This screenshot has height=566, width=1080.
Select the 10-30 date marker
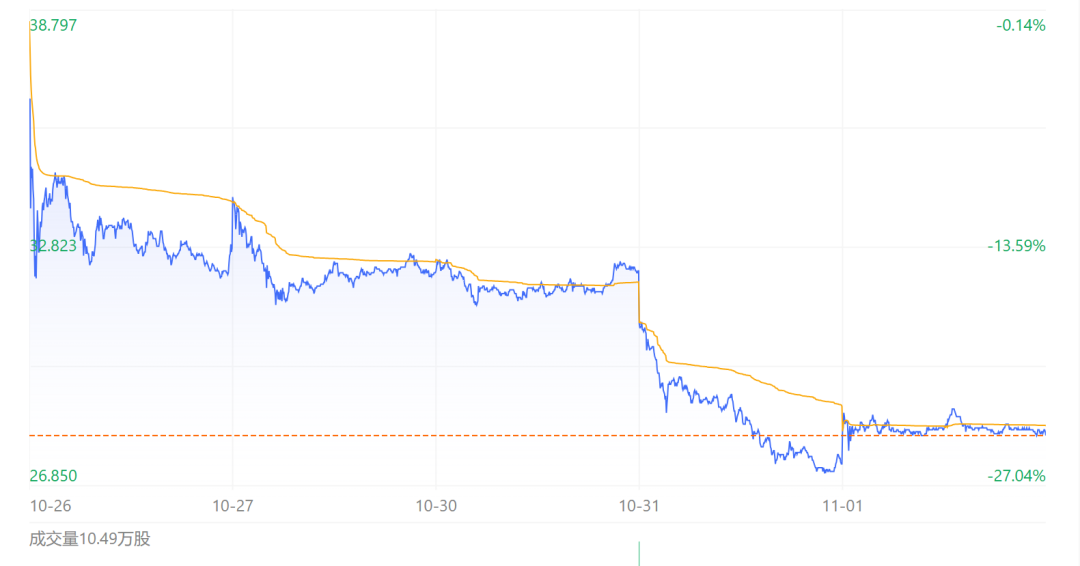click(x=436, y=506)
